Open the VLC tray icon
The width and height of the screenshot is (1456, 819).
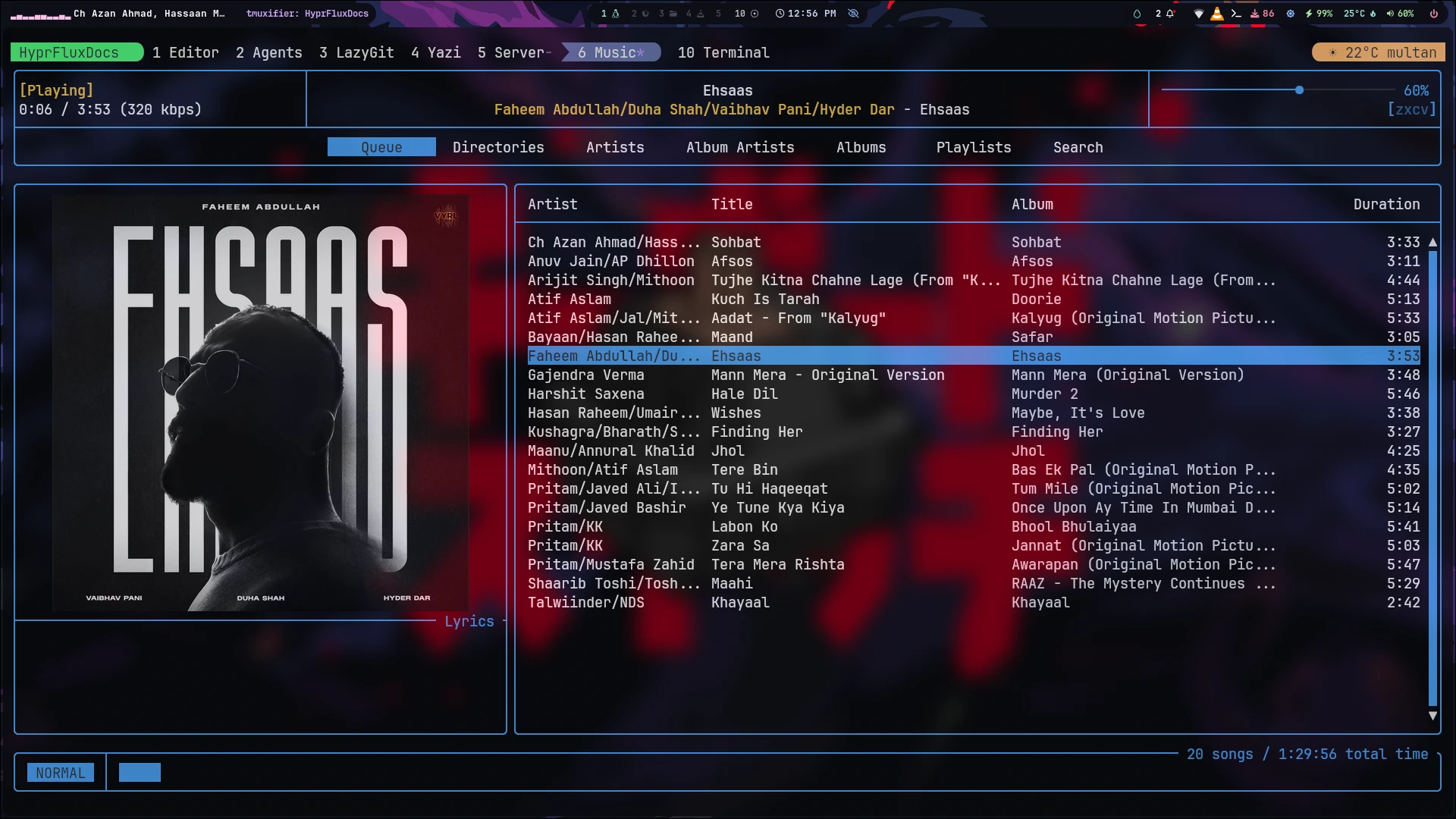point(1217,14)
